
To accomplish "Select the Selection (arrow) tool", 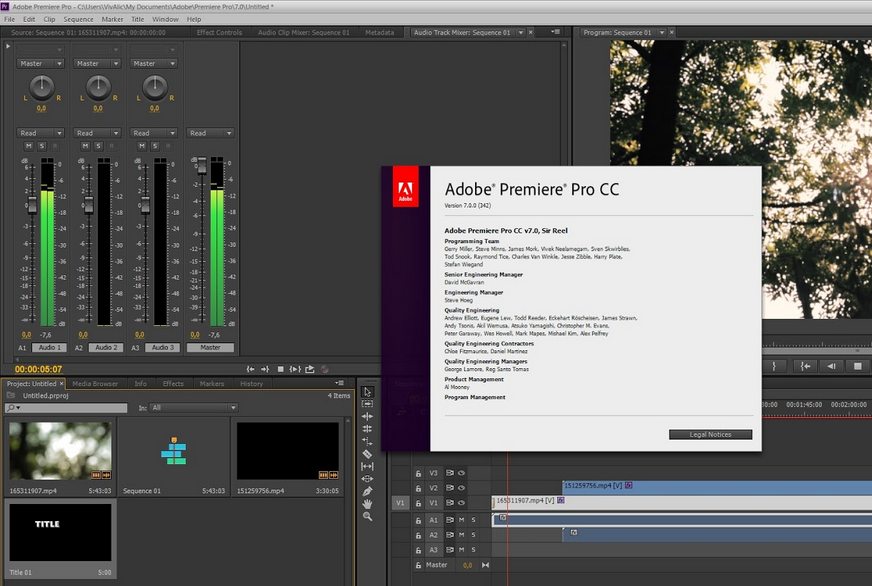I will pos(367,391).
